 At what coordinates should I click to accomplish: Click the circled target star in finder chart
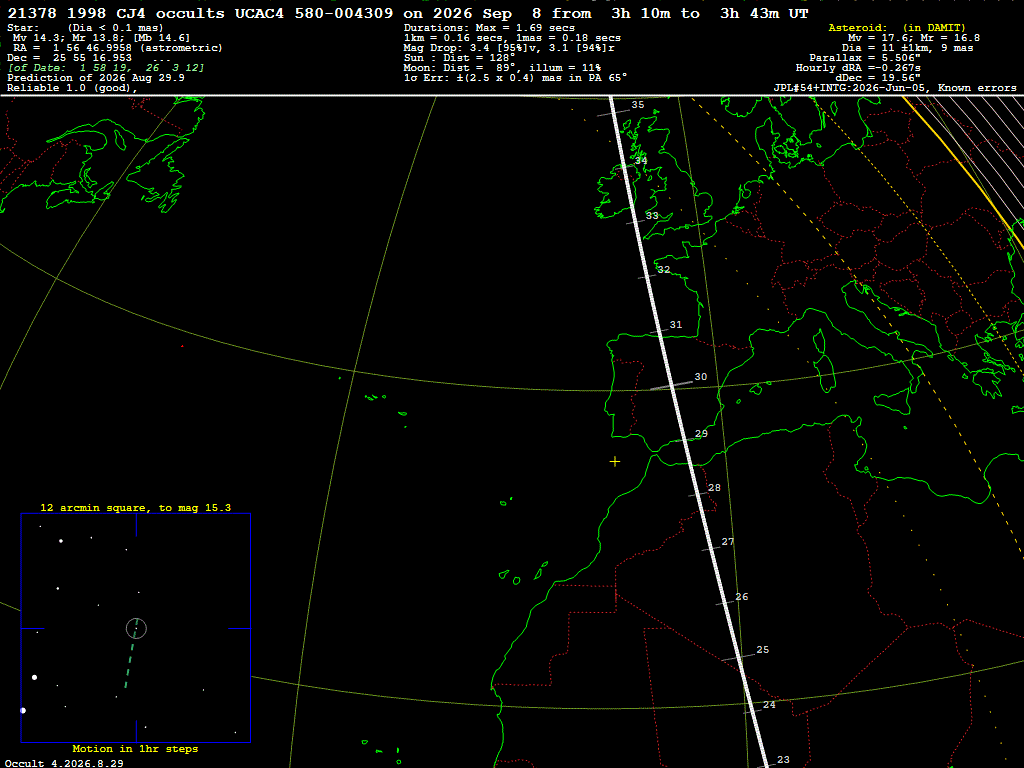point(136,628)
